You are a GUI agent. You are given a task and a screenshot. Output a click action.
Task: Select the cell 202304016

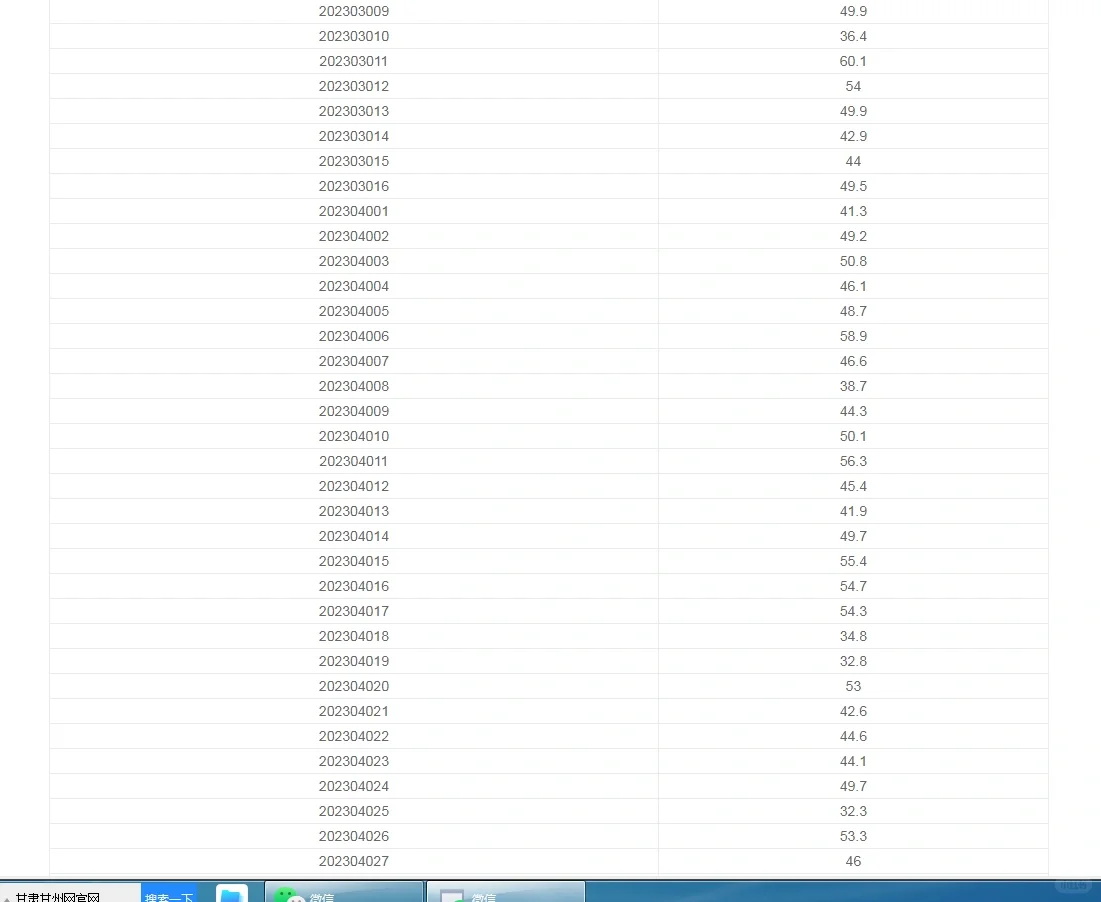[354, 586]
